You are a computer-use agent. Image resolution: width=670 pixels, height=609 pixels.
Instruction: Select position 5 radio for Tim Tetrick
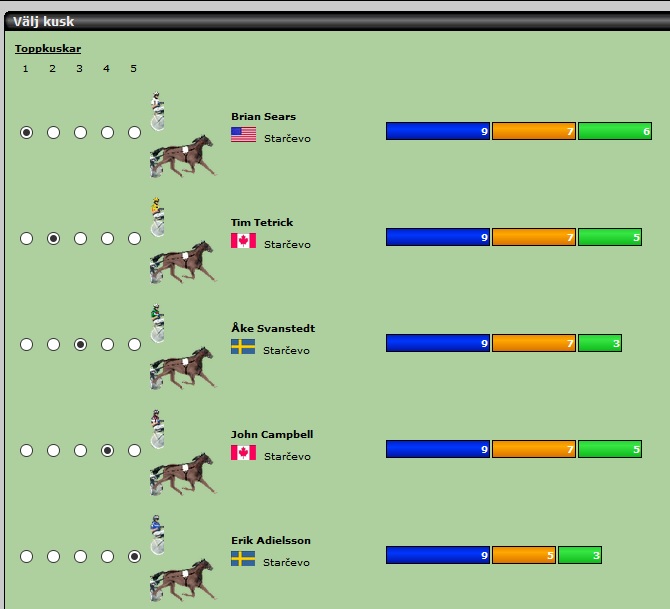(x=134, y=238)
